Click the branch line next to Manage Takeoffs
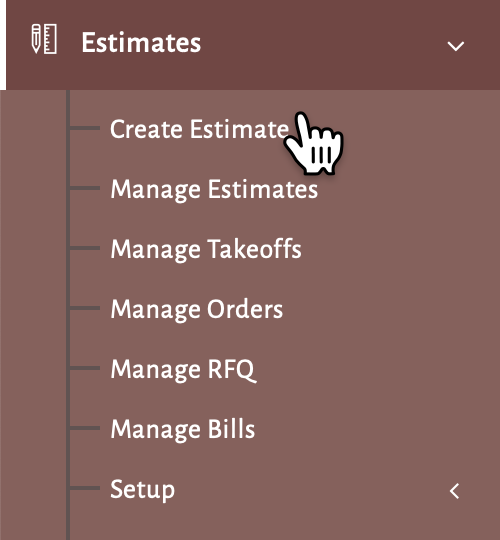The height and width of the screenshot is (540, 500). click(x=85, y=248)
